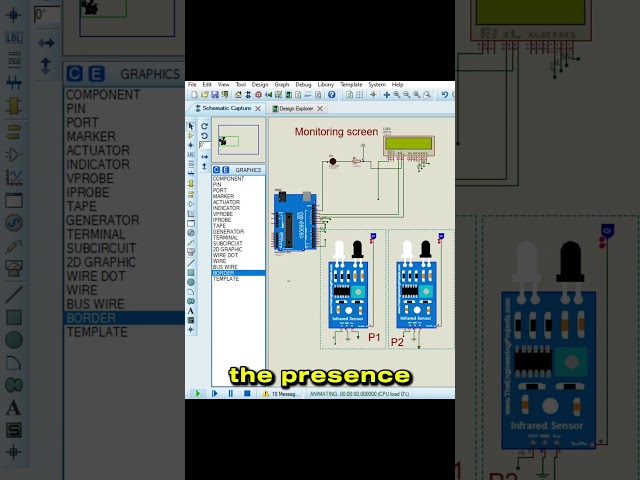The width and height of the screenshot is (640, 480).
Task: Select 2D Circle tool in center window
Action: click(191, 282)
